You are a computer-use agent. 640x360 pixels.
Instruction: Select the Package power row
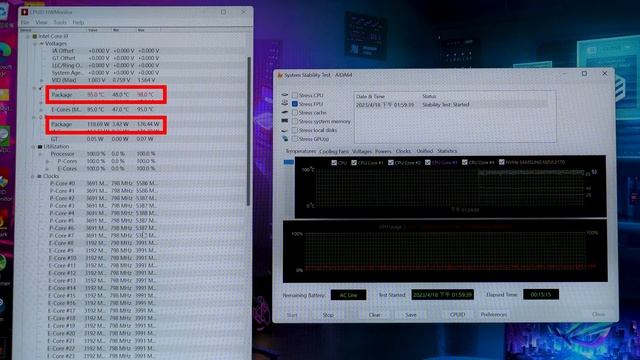click(105, 124)
